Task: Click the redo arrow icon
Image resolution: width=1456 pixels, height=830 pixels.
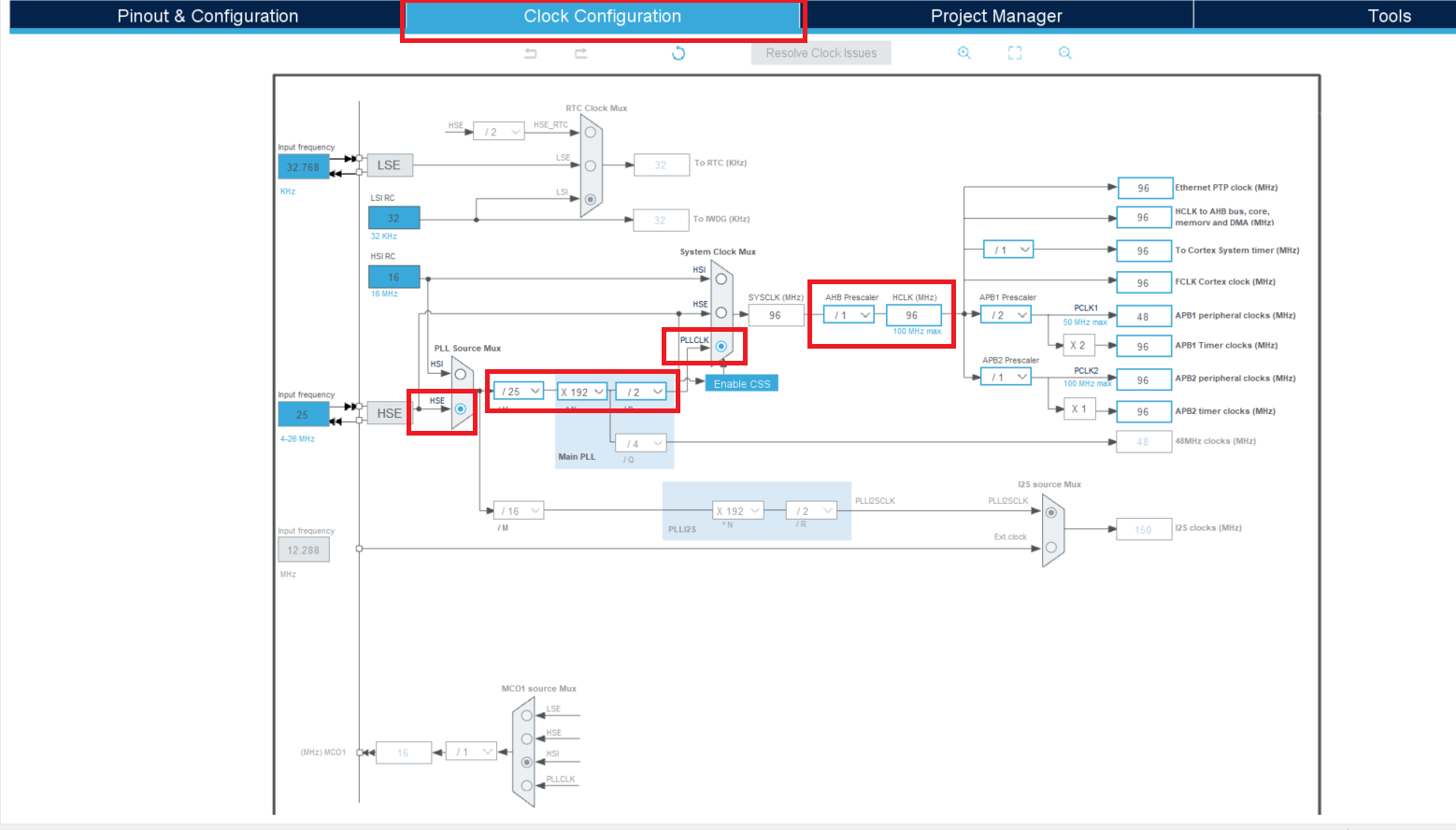Action: coord(580,53)
